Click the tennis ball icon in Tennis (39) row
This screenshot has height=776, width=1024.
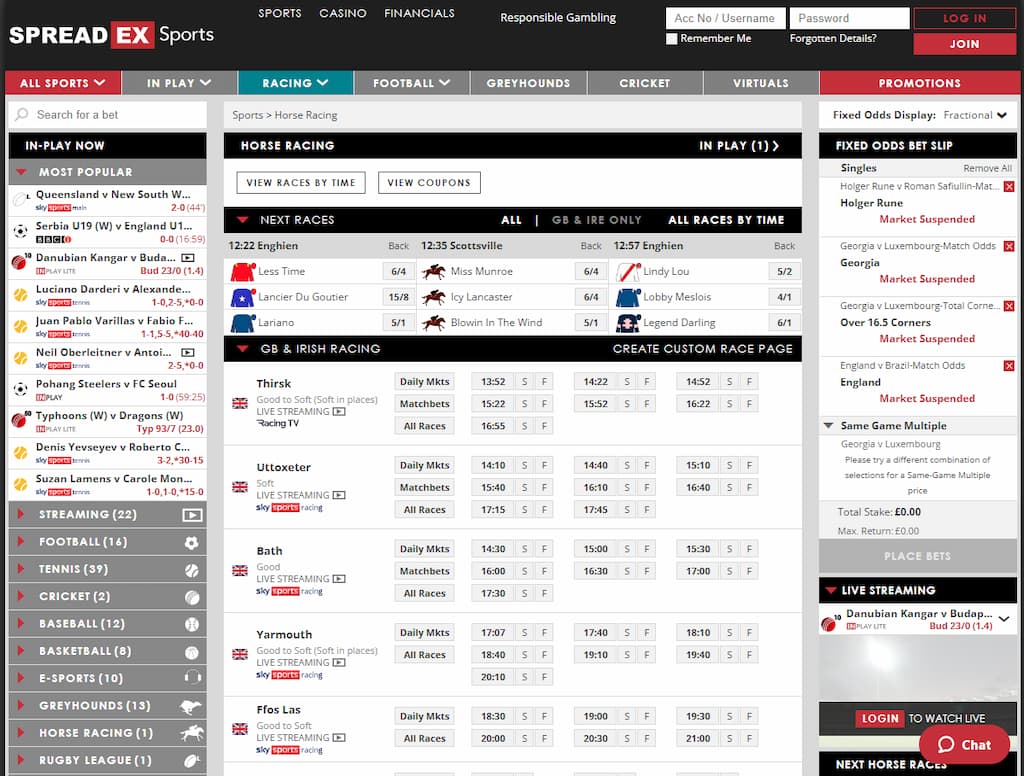pos(191,570)
